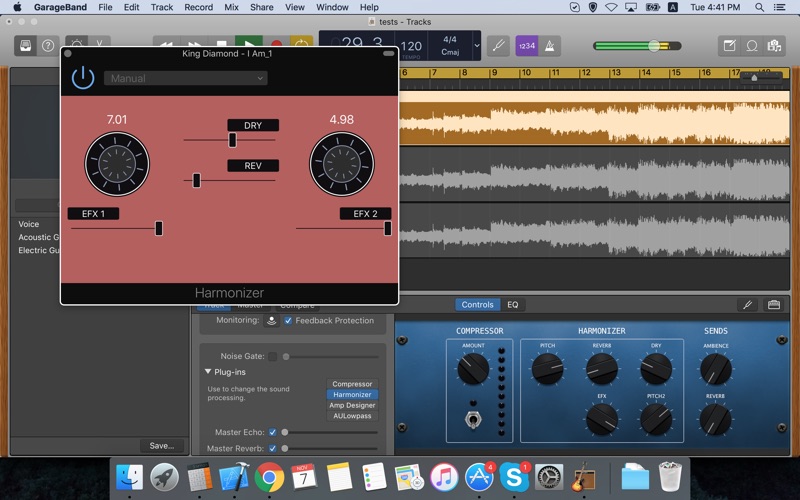The width and height of the screenshot is (800, 500).
Task: Toggle the metronome icon
Action: 549,46
